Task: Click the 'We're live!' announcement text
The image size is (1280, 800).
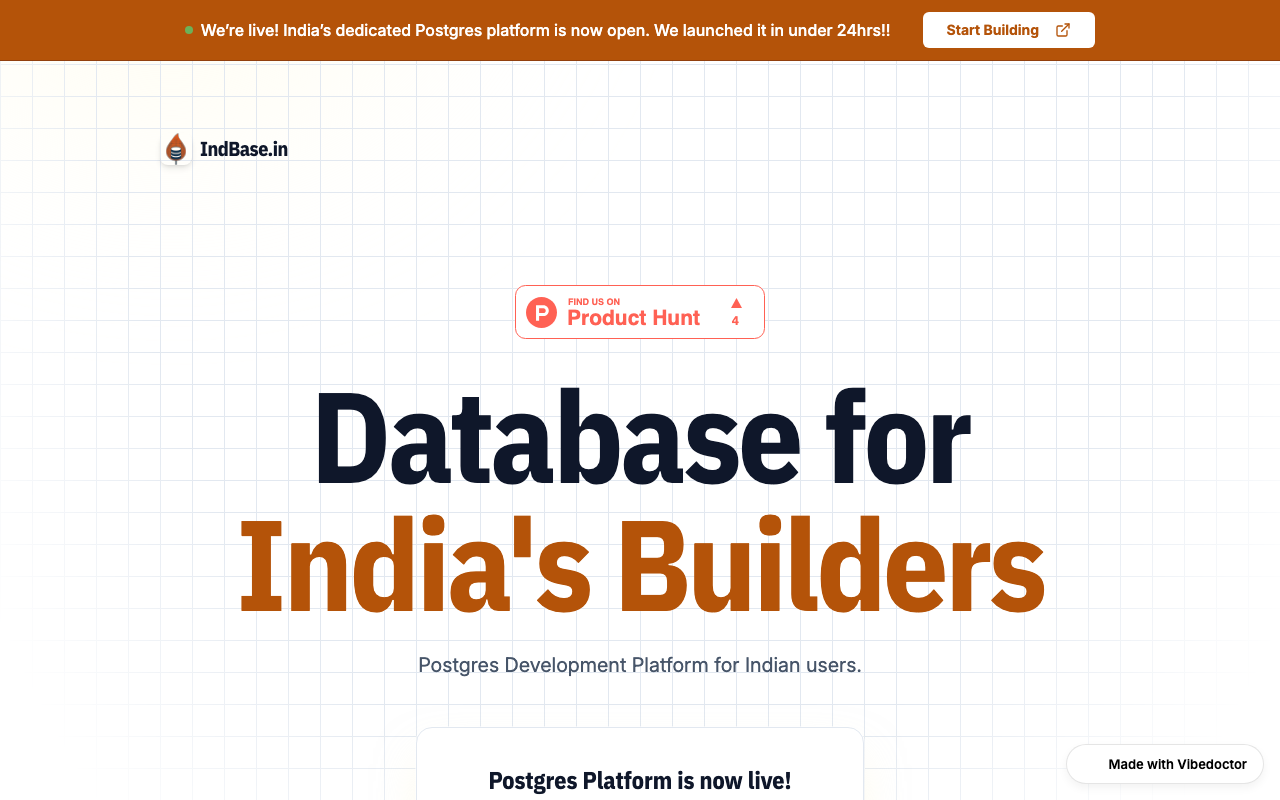Action: click(x=545, y=30)
